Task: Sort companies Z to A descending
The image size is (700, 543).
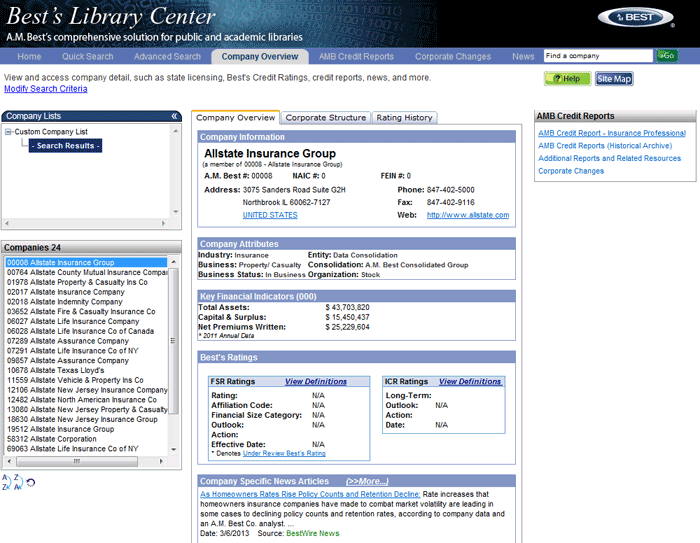Action: click(18, 482)
